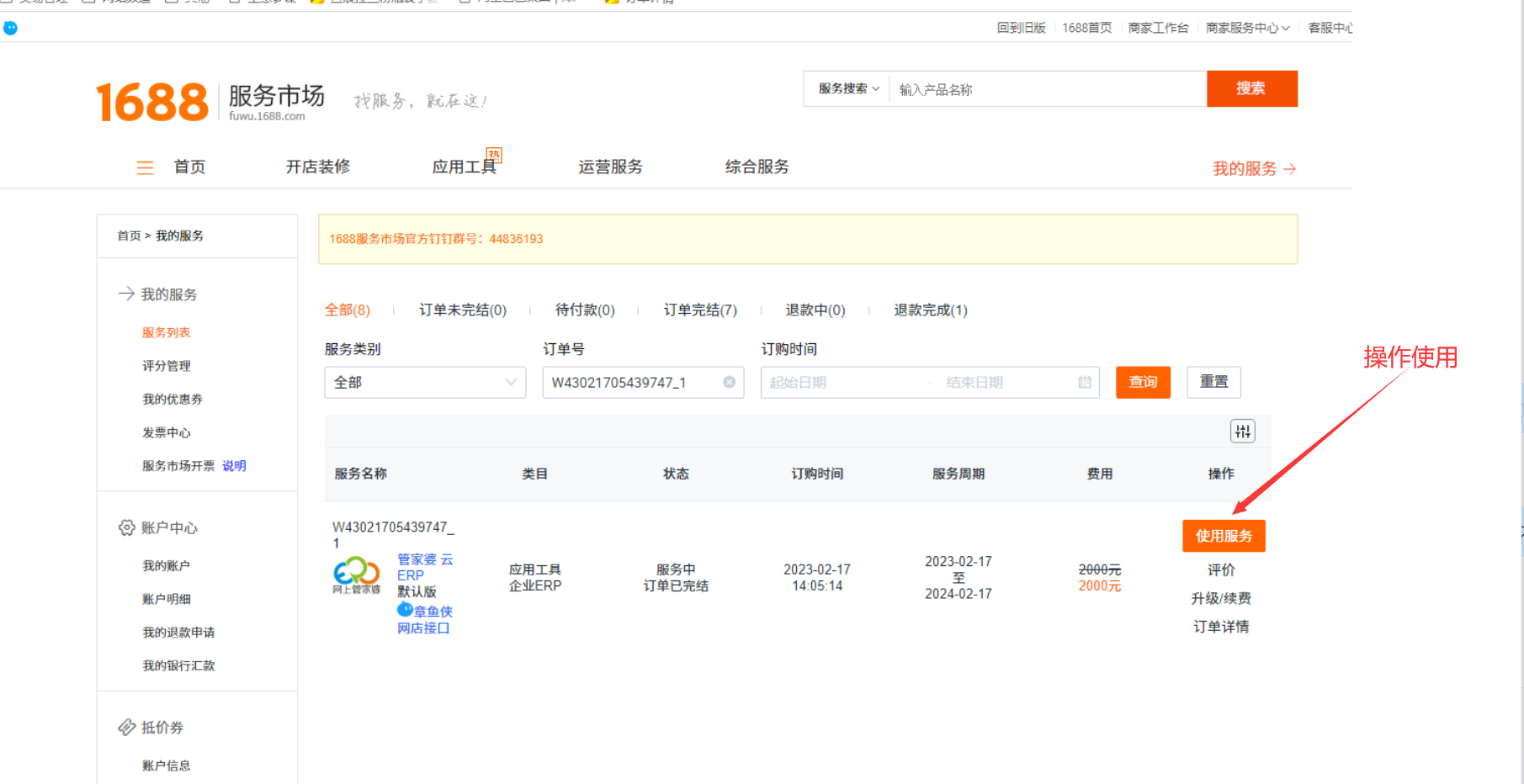Click the red 2000元 price text
Viewport: 1524px width, 784px height.
click(1100, 585)
